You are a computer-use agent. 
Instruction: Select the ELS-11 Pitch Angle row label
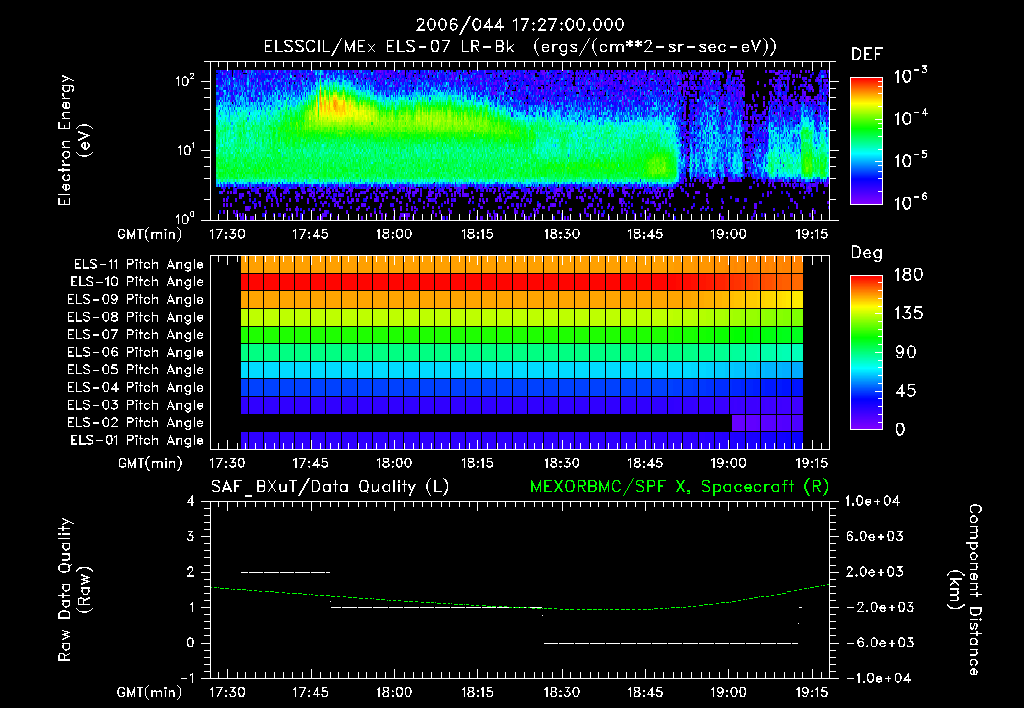[138, 265]
